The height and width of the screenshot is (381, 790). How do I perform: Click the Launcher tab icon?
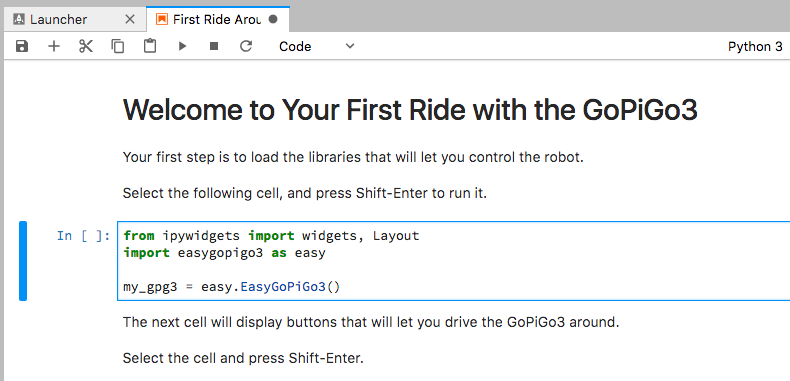click(19, 20)
